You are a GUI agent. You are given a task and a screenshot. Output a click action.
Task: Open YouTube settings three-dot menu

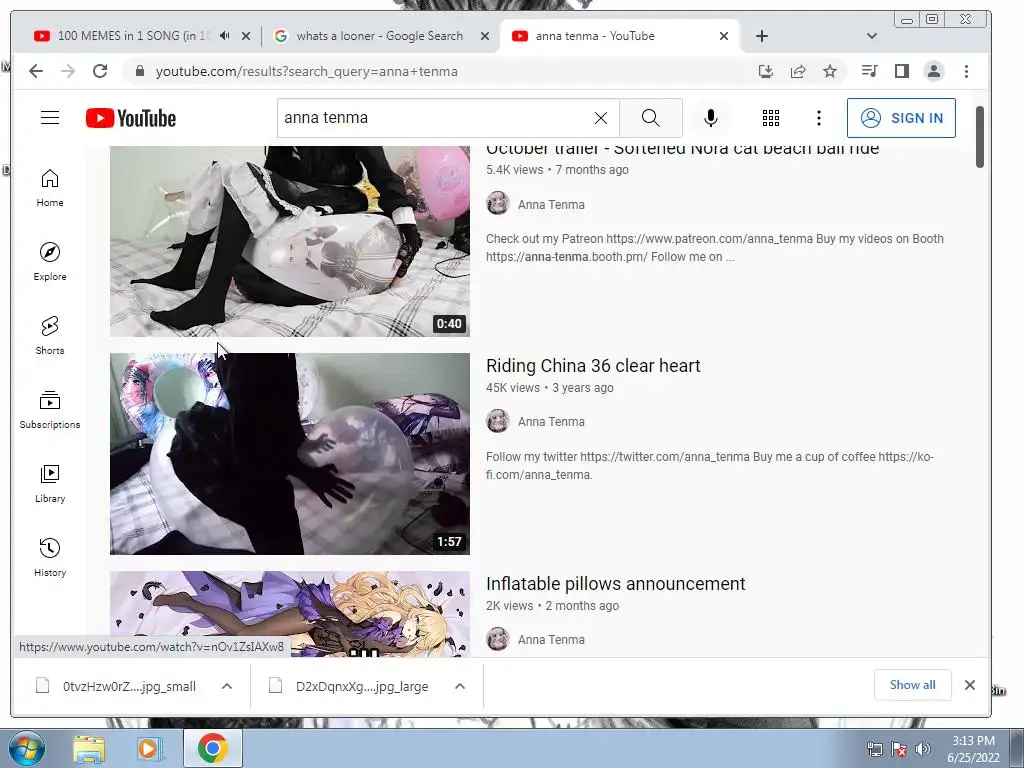coord(818,118)
